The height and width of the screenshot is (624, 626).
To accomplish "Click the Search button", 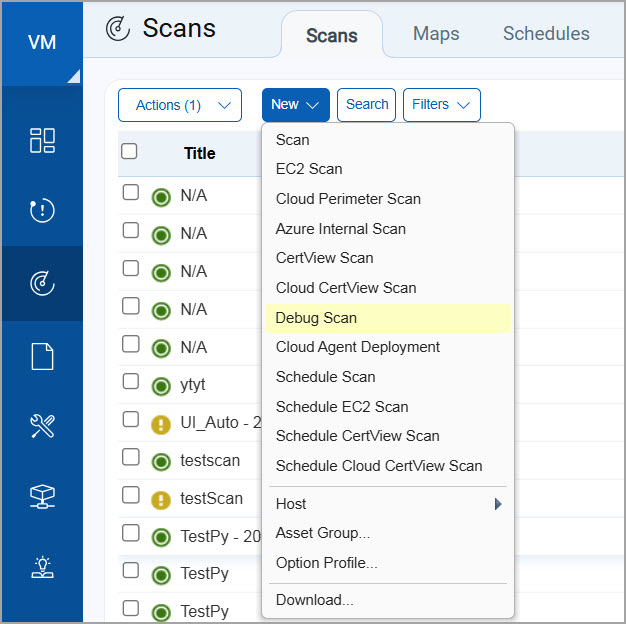I will [x=367, y=105].
